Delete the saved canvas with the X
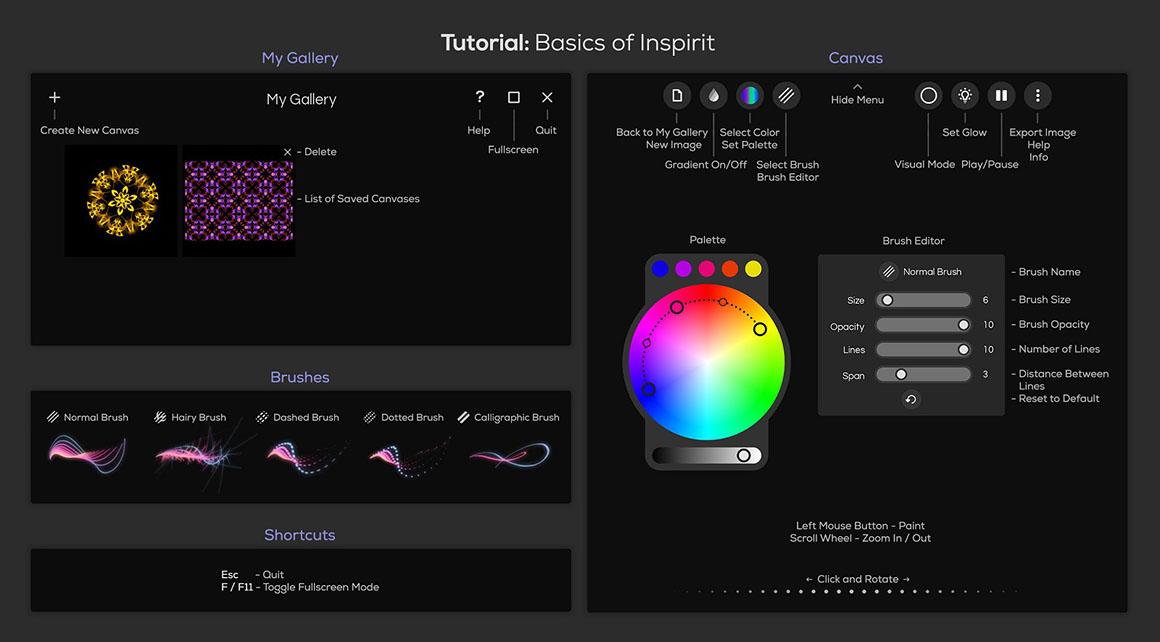The height and width of the screenshot is (642, 1160). point(288,152)
